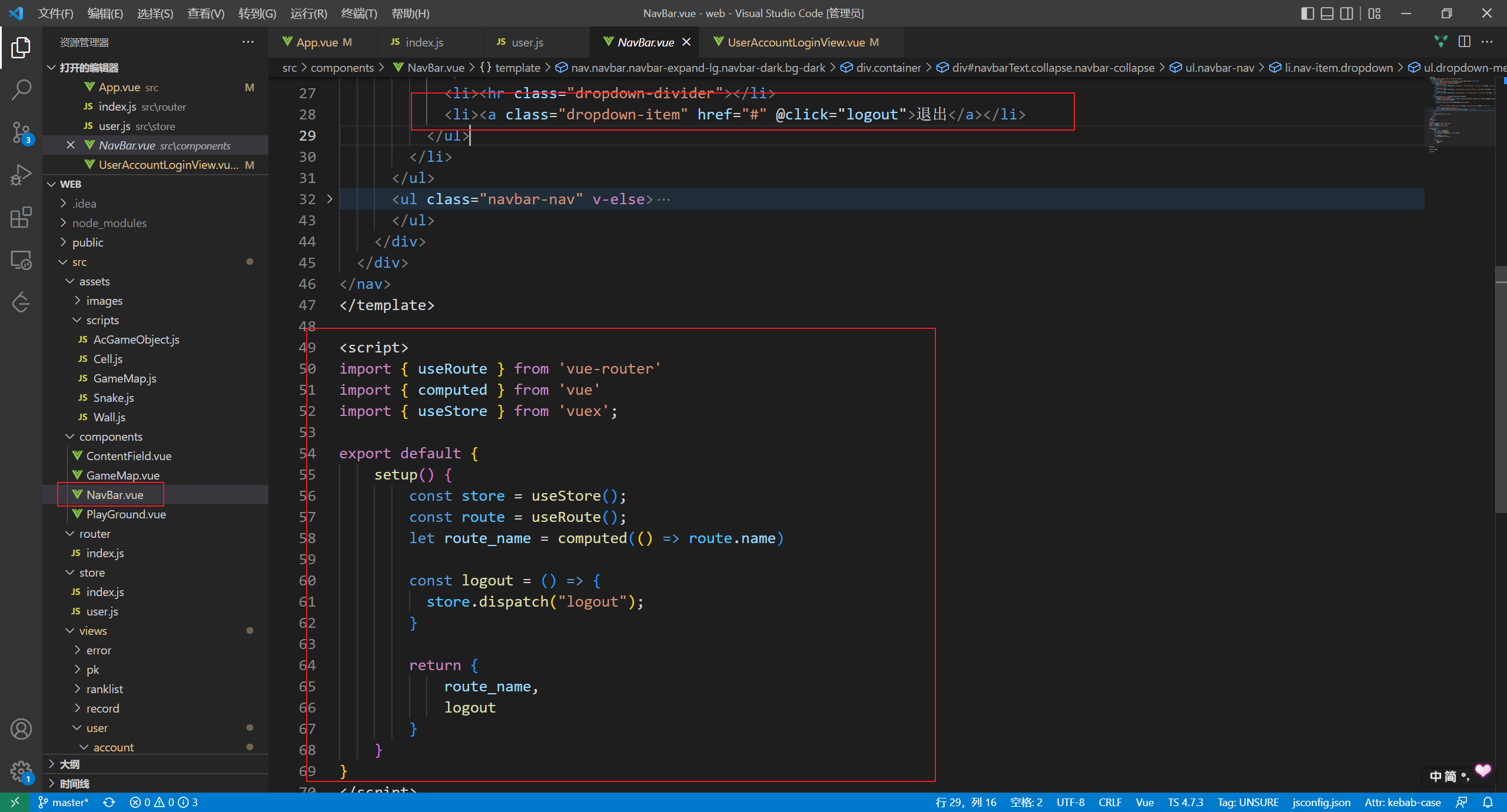Open the Manage gear icon
The width and height of the screenshot is (1507, 812).
[21, 771]
